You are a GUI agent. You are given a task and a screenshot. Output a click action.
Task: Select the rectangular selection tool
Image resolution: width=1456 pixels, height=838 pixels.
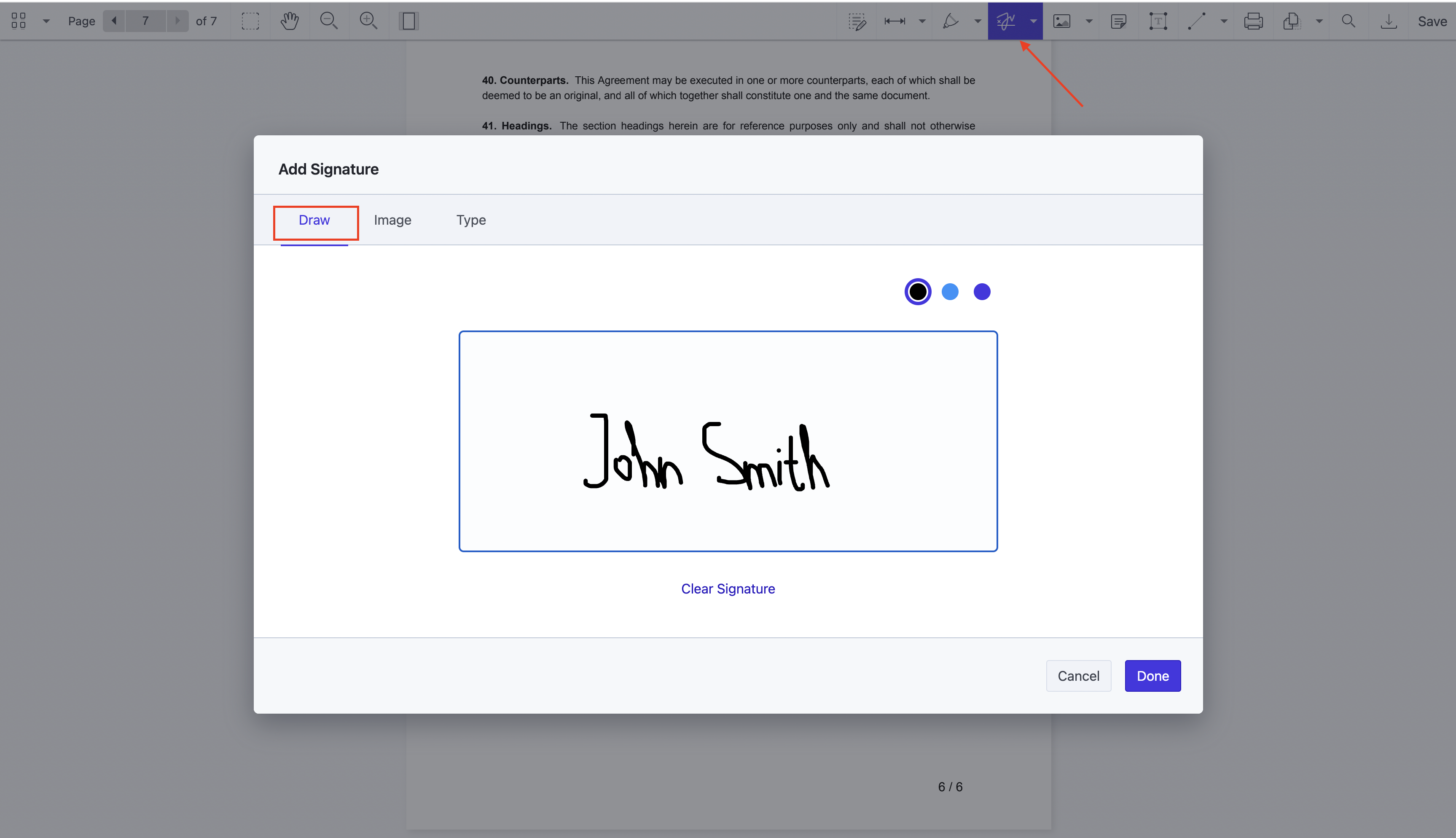pyautogui.click(x=250, y=21)
